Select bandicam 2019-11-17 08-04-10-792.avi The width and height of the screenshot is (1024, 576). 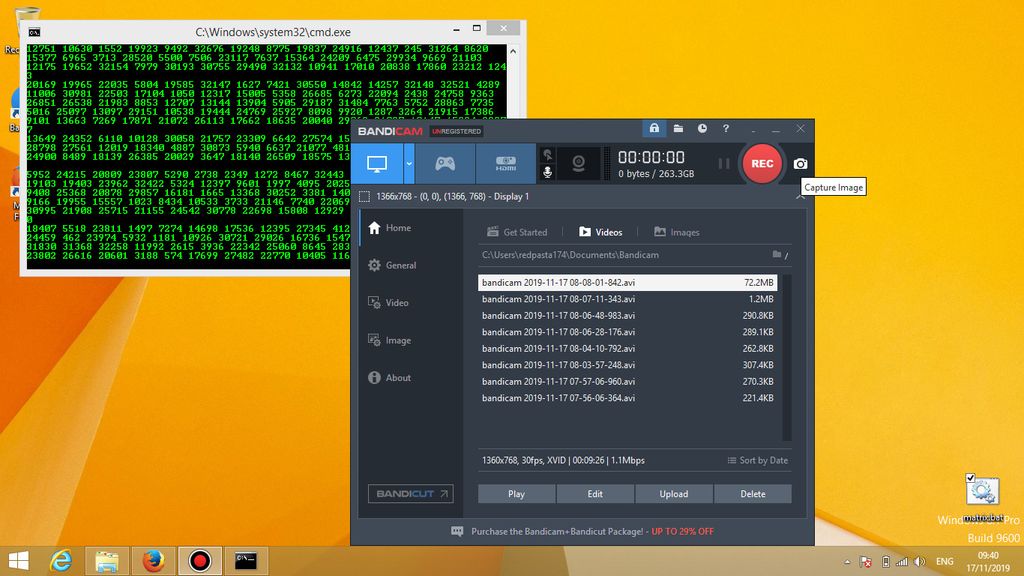(628, 349)
